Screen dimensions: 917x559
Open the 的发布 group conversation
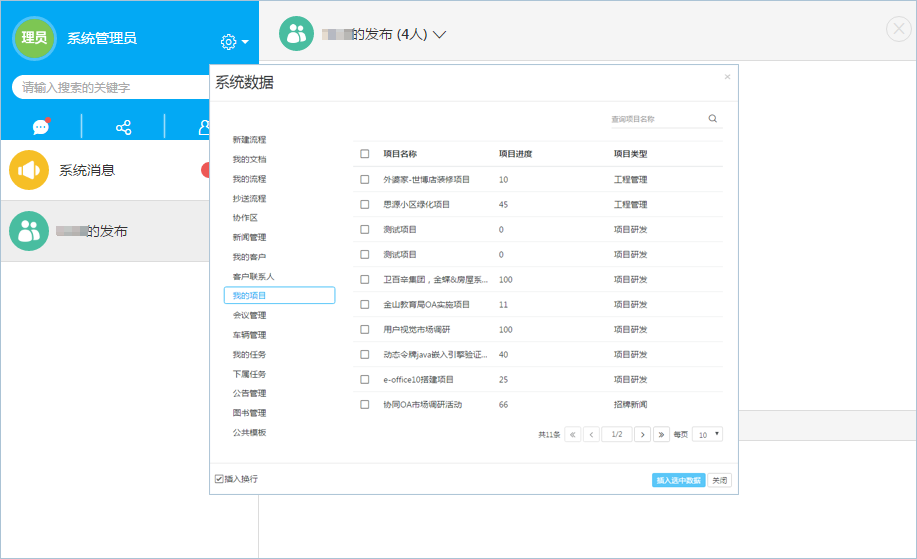tap(105, 231)
